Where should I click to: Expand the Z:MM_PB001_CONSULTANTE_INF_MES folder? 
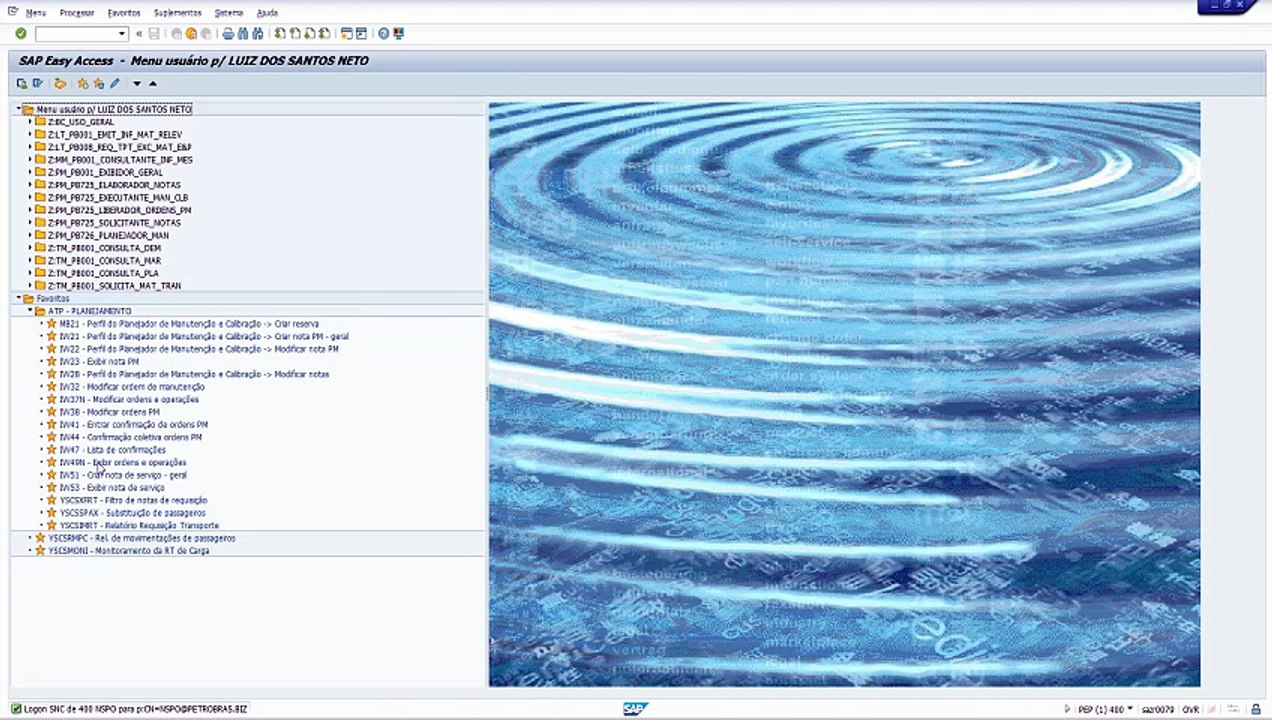click(29, 160)
